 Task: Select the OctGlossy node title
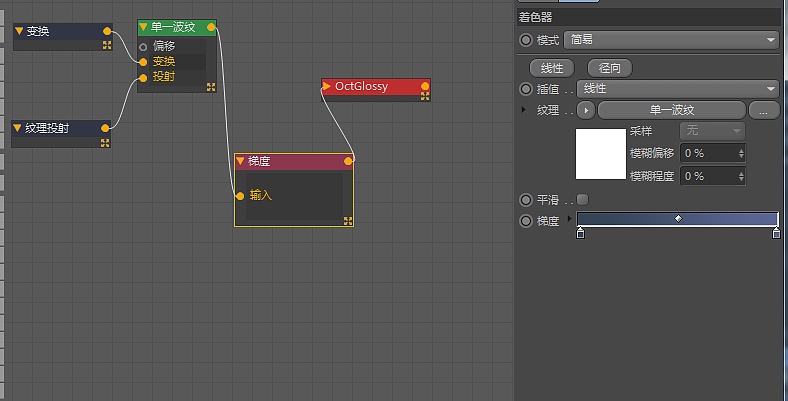[x=361, y=86]
